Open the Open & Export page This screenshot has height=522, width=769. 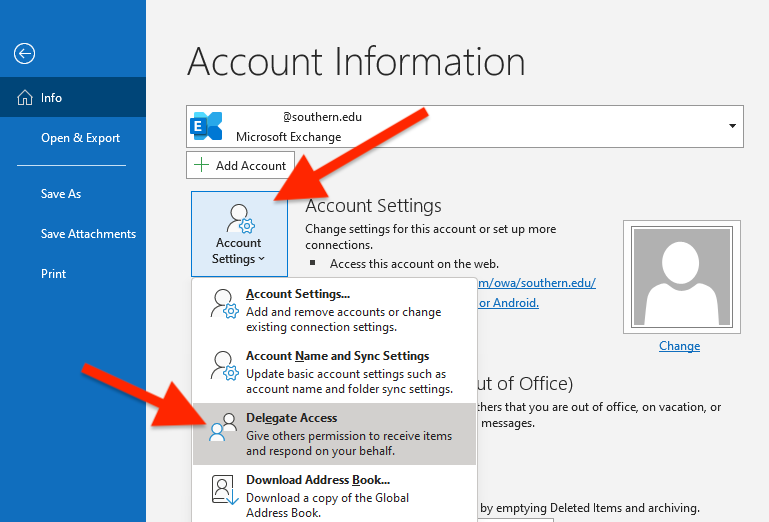click(x=80, y=138)
